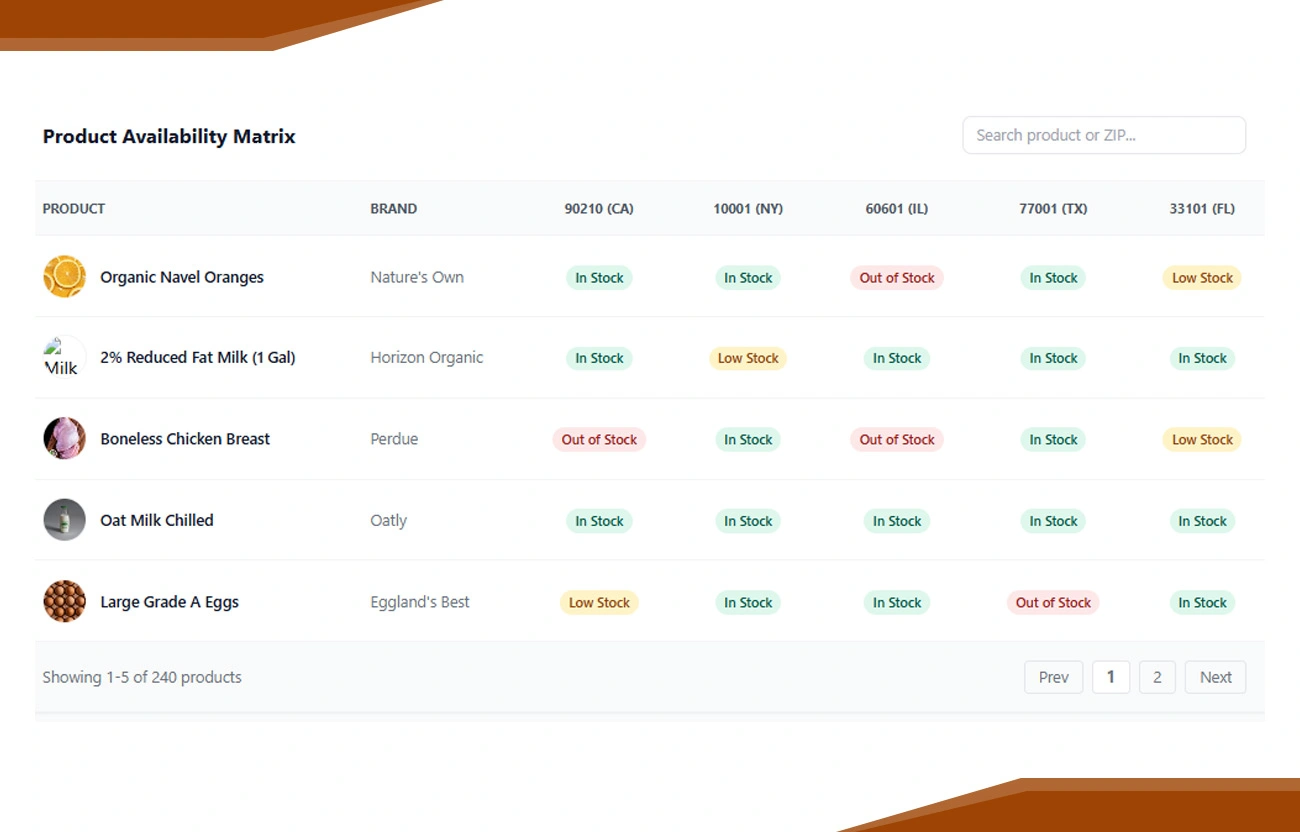Select page 1 in pagination
This screenshot has width=1300, height=832.
(1110, 677)
